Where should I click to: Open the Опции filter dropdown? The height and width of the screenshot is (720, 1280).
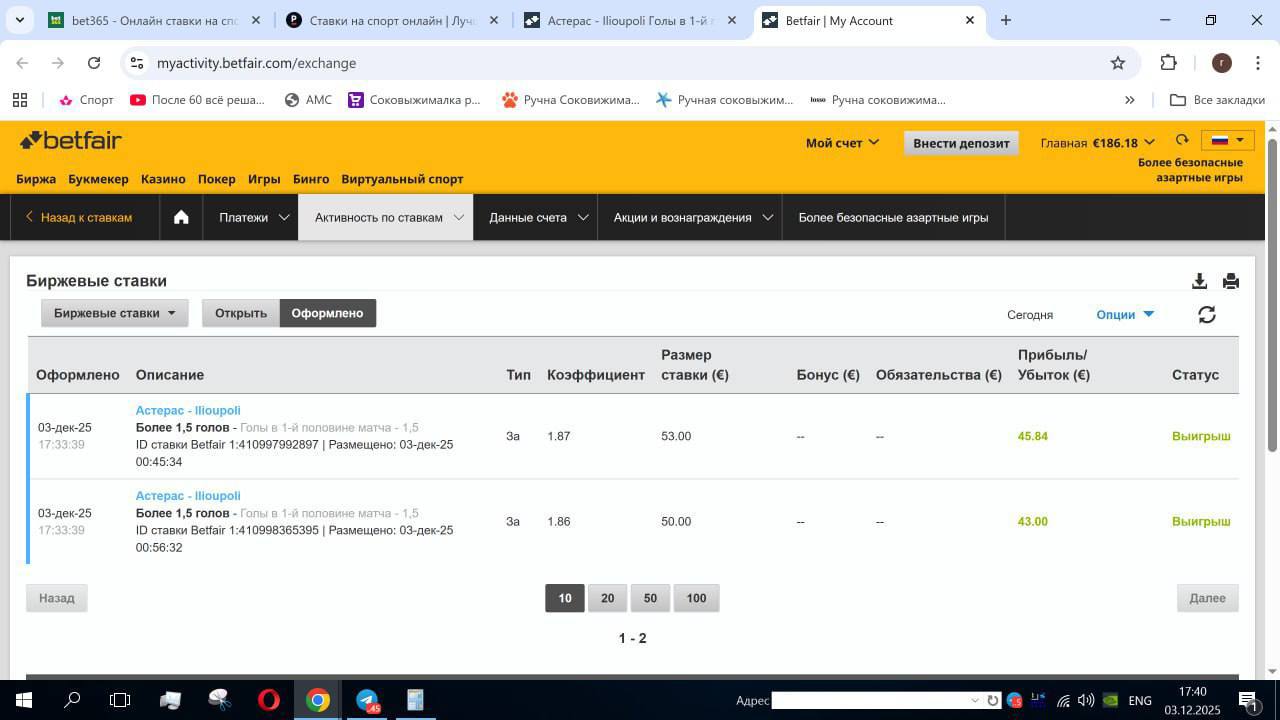pos(1124,314)
